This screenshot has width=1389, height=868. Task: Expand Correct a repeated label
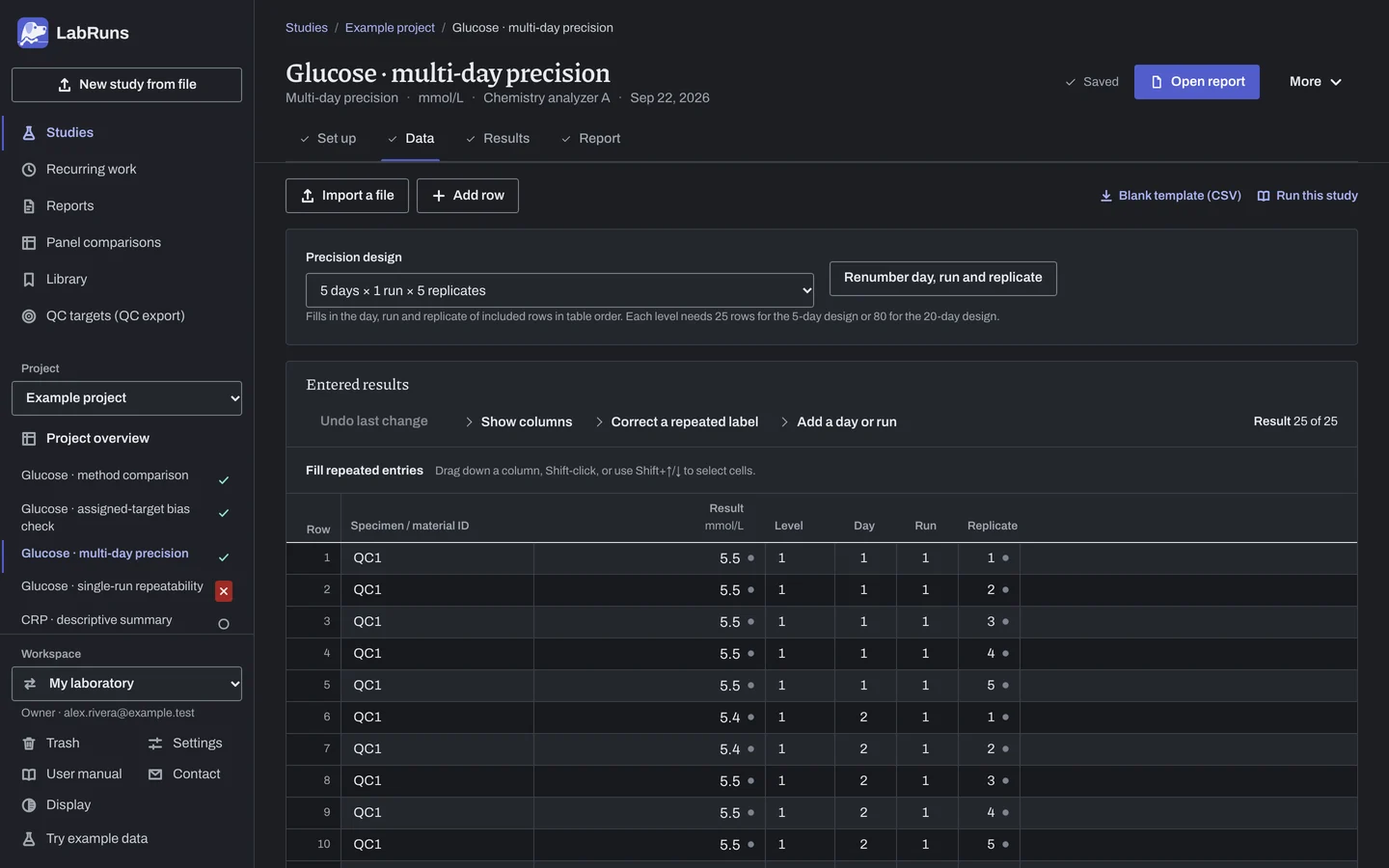pyautogui.click(x=676, y=421)
